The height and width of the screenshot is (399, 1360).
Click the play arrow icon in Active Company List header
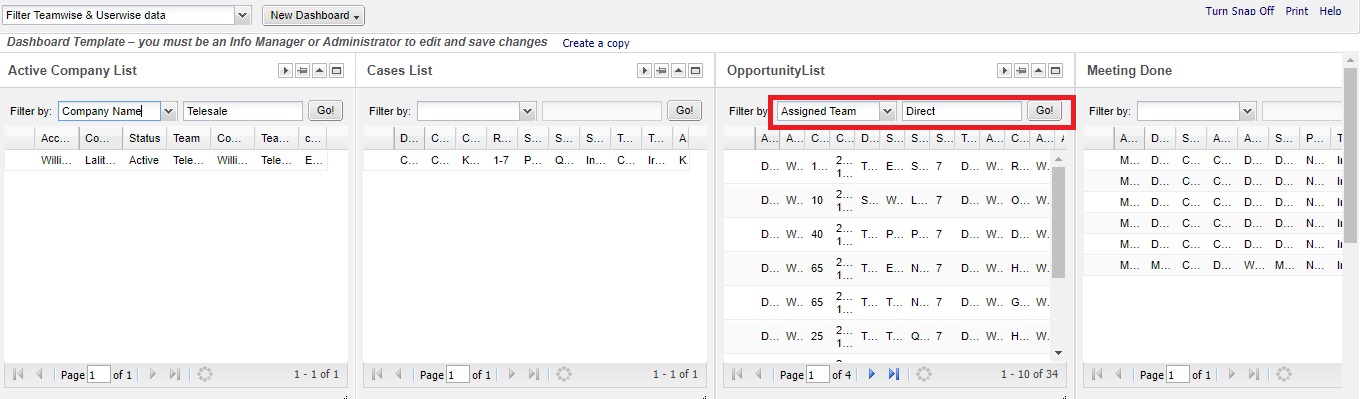pos(285,71)
